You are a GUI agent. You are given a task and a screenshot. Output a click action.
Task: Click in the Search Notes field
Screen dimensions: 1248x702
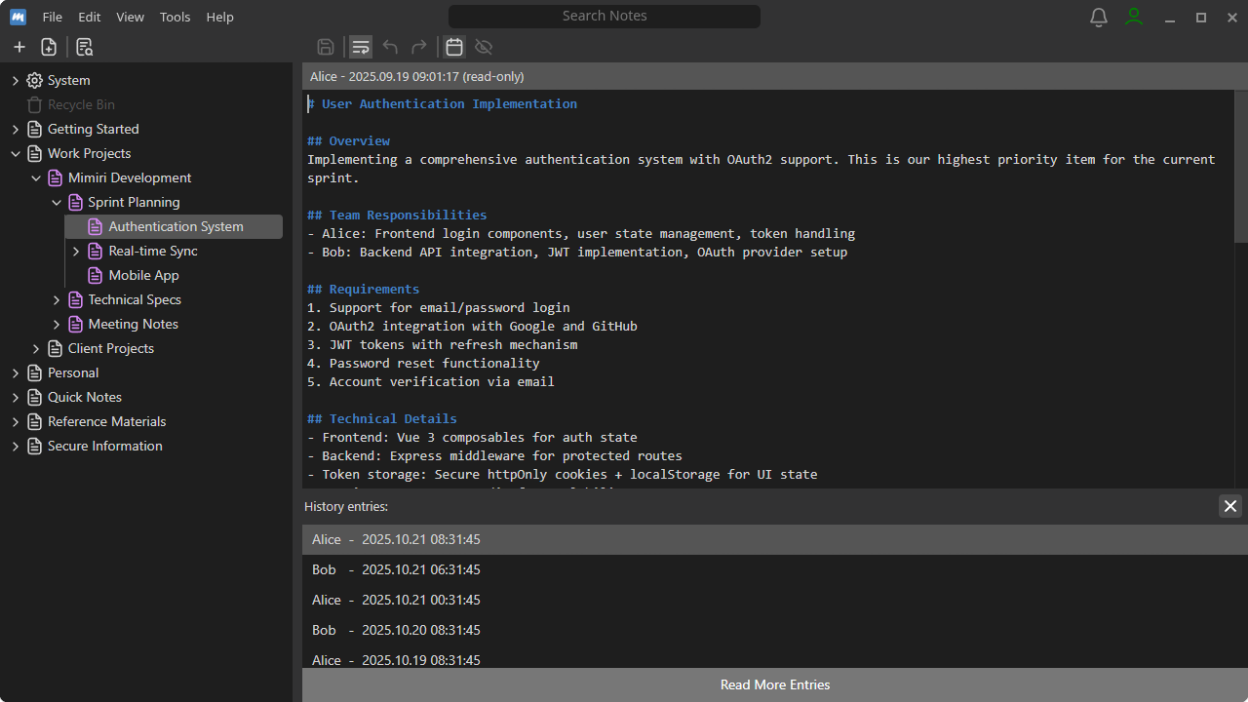[604, 16]
